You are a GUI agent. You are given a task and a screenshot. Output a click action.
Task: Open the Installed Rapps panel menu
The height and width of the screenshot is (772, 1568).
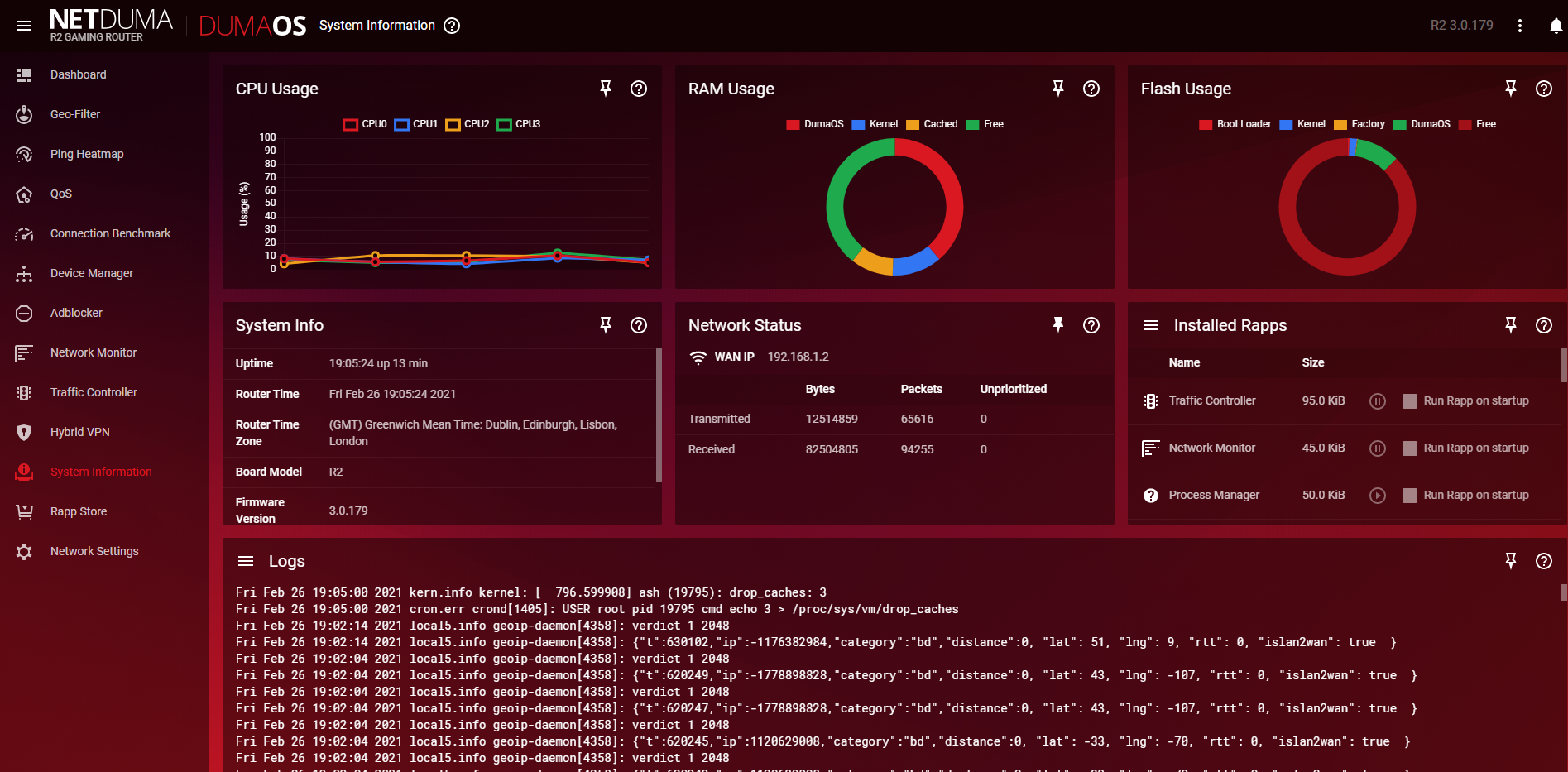(1151, 325)
